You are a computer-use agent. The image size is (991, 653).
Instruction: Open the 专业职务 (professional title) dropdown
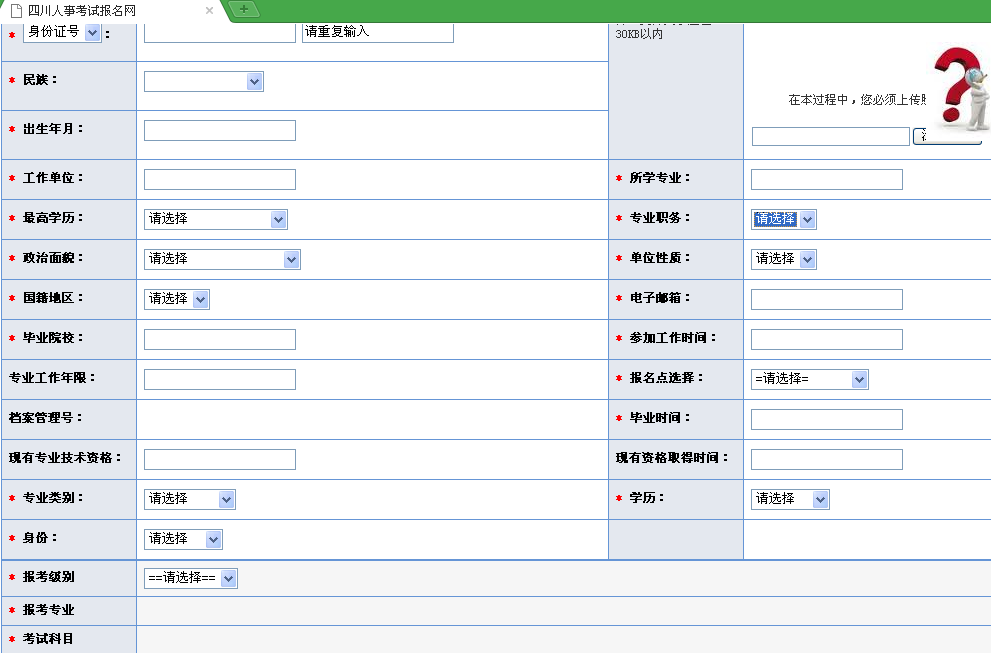[784, 219]
